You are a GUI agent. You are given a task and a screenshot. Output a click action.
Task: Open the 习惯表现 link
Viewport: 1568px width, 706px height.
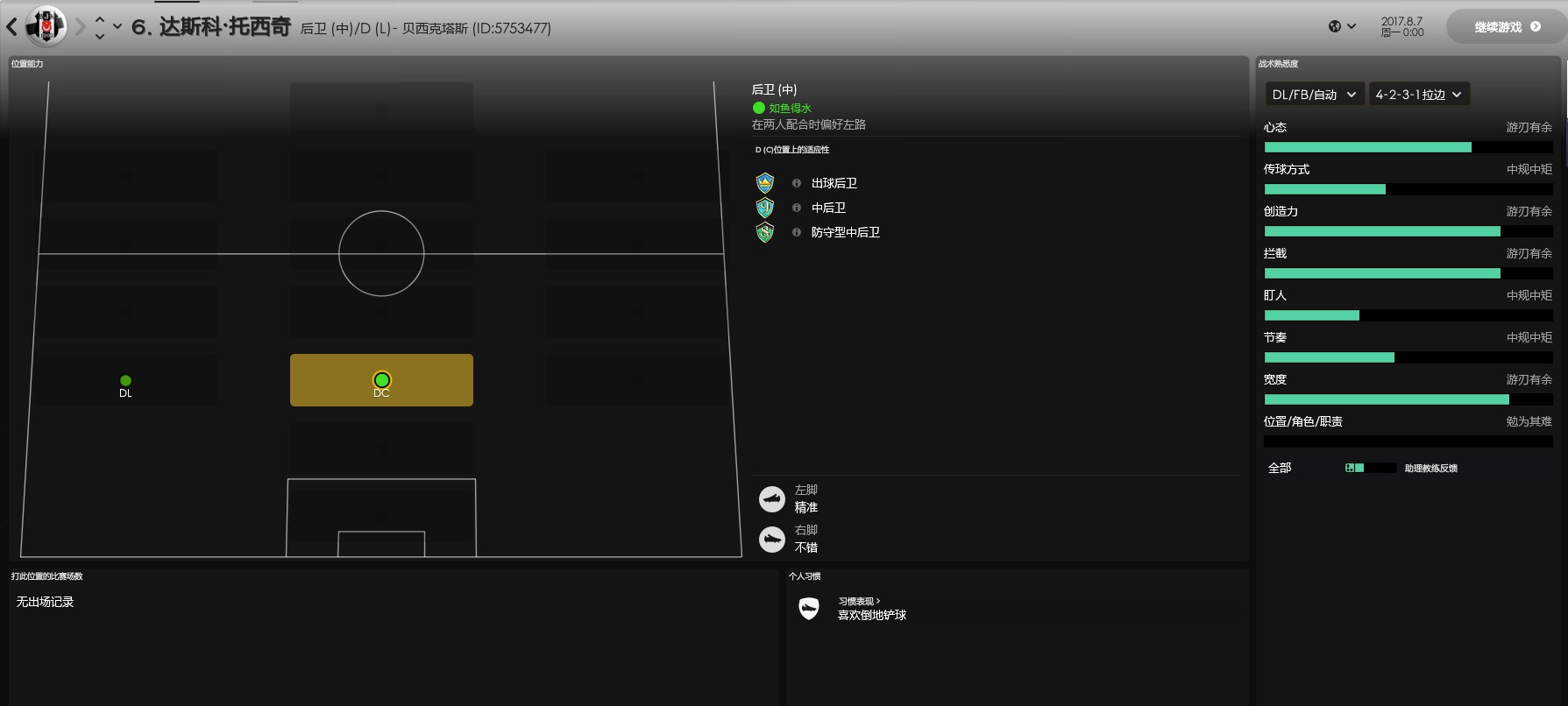859,601
